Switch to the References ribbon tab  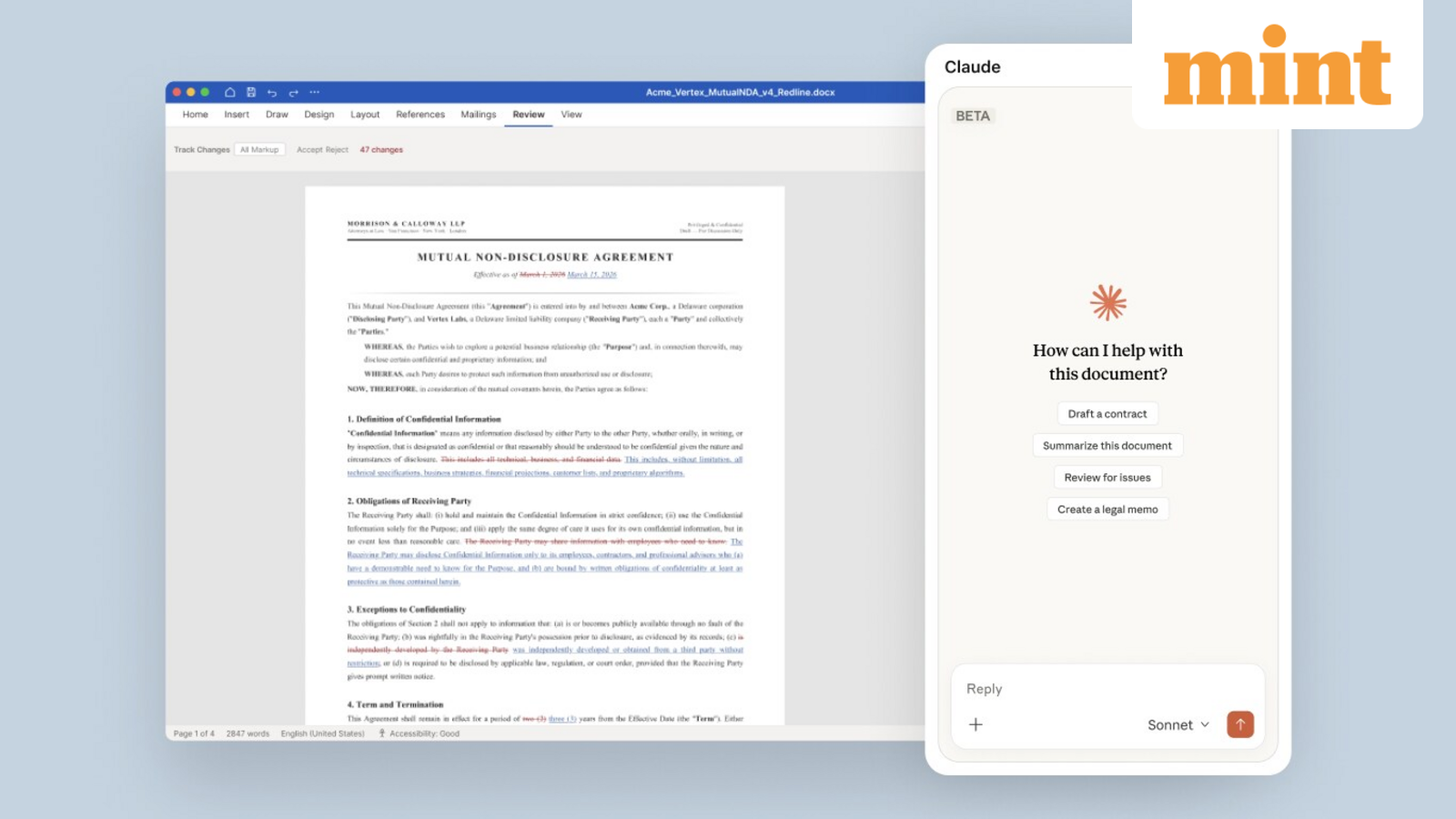420,115
